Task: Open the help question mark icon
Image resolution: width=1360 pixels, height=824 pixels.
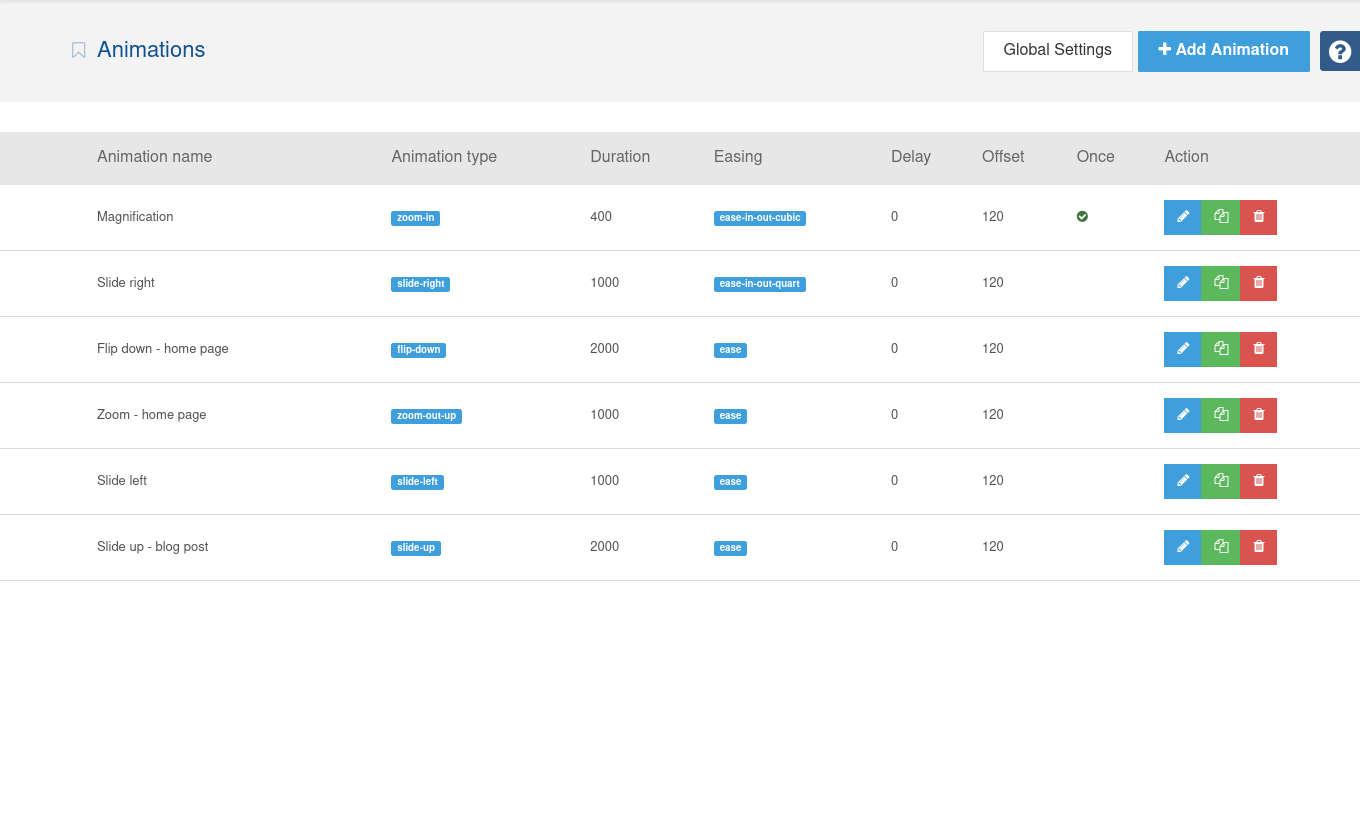Action: point(1340,51)
